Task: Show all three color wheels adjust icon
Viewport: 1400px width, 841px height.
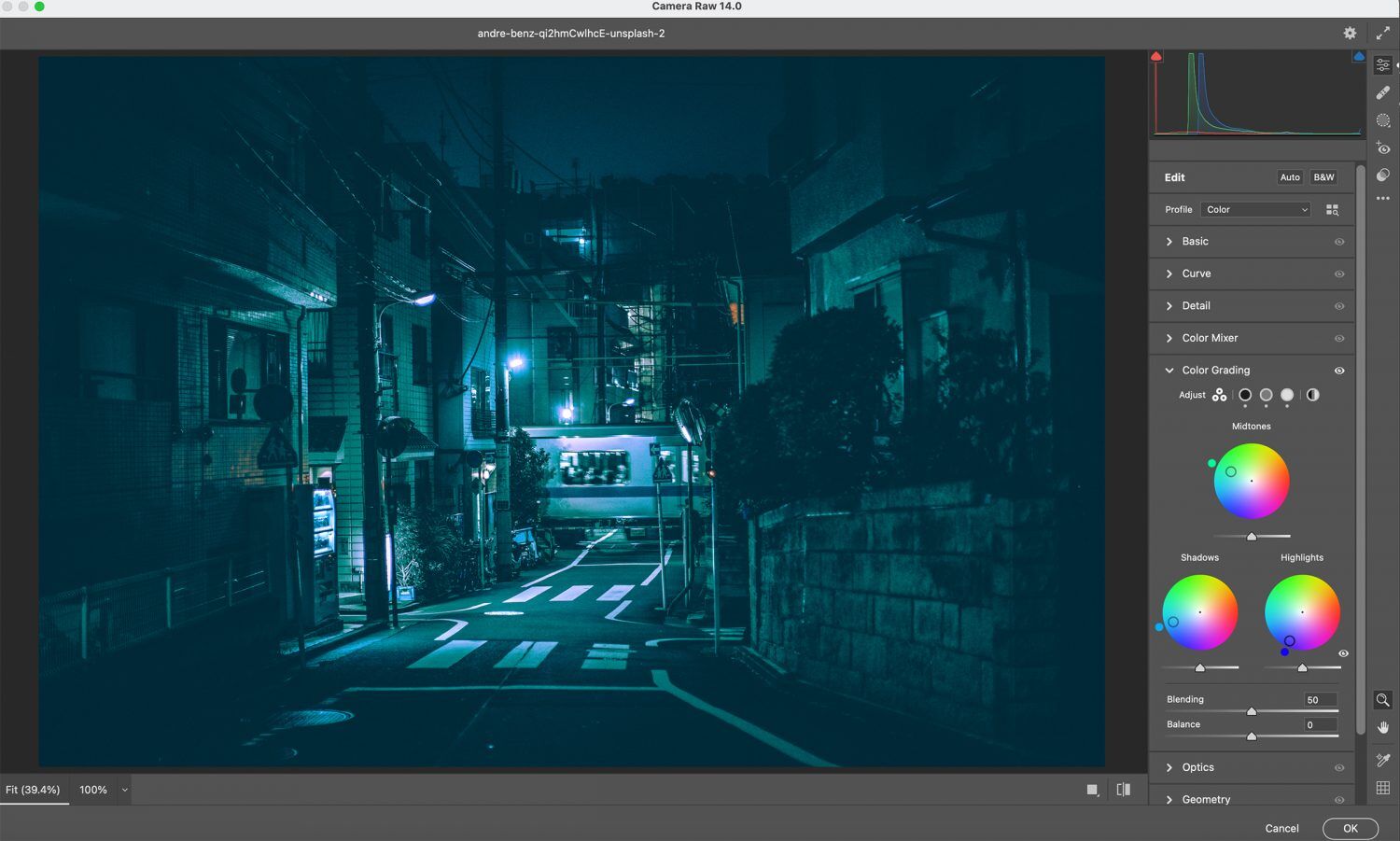Action: coord(1219,395)
